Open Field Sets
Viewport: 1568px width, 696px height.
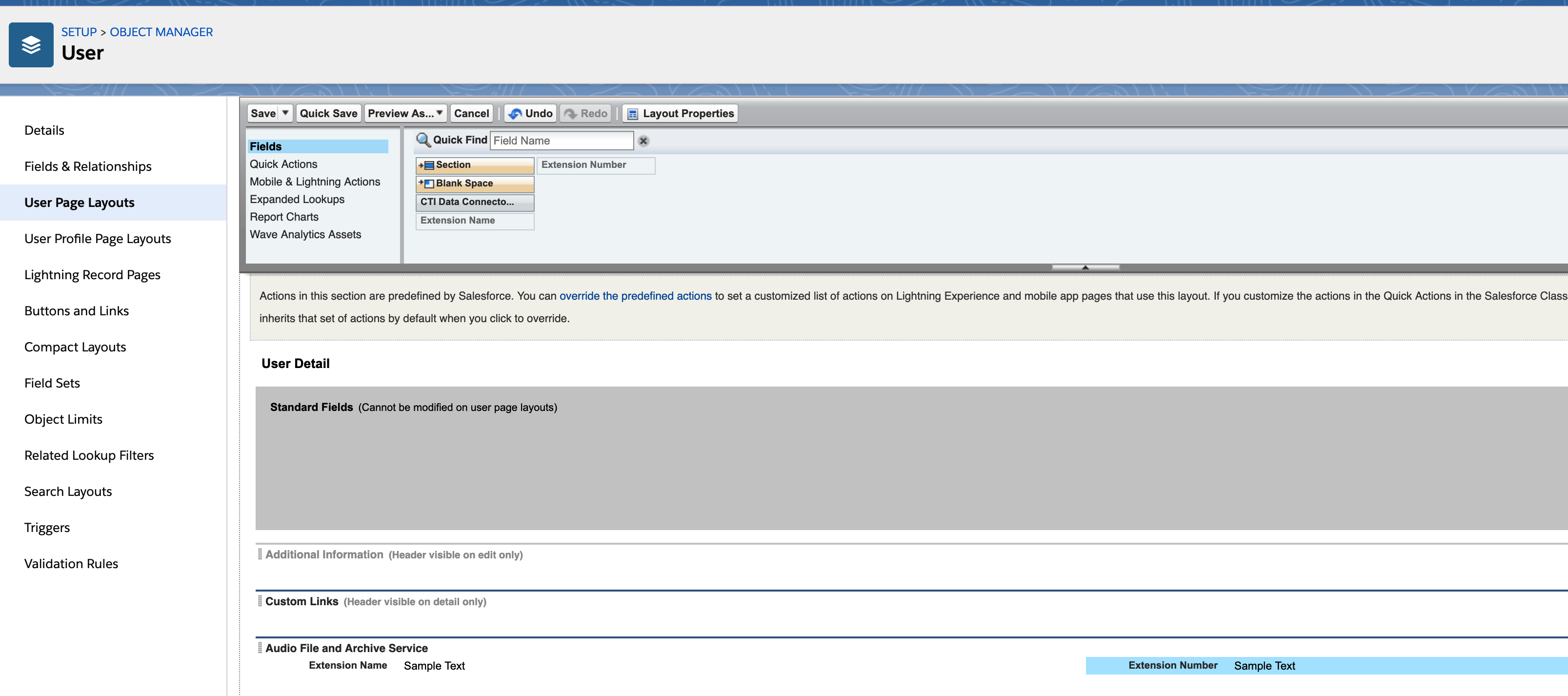coord(52,383)
